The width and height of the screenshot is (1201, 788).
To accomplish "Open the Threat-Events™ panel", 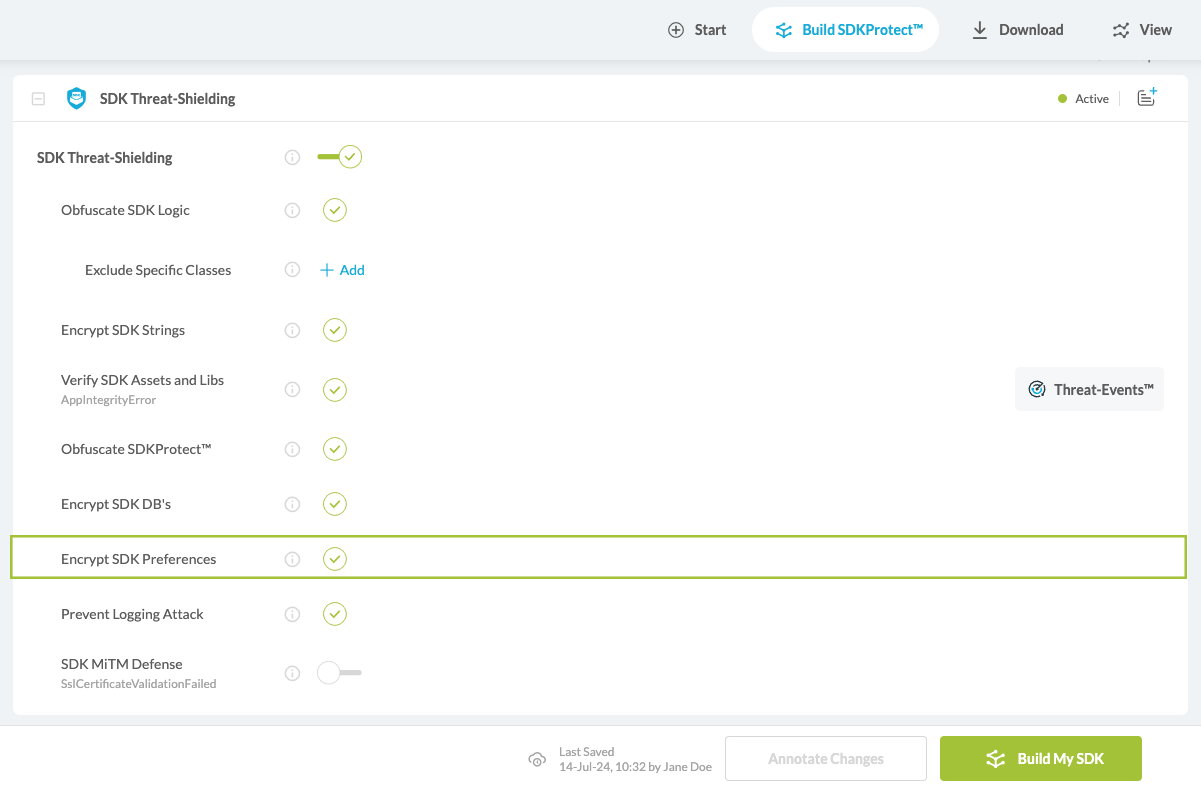I will 1089,389.
